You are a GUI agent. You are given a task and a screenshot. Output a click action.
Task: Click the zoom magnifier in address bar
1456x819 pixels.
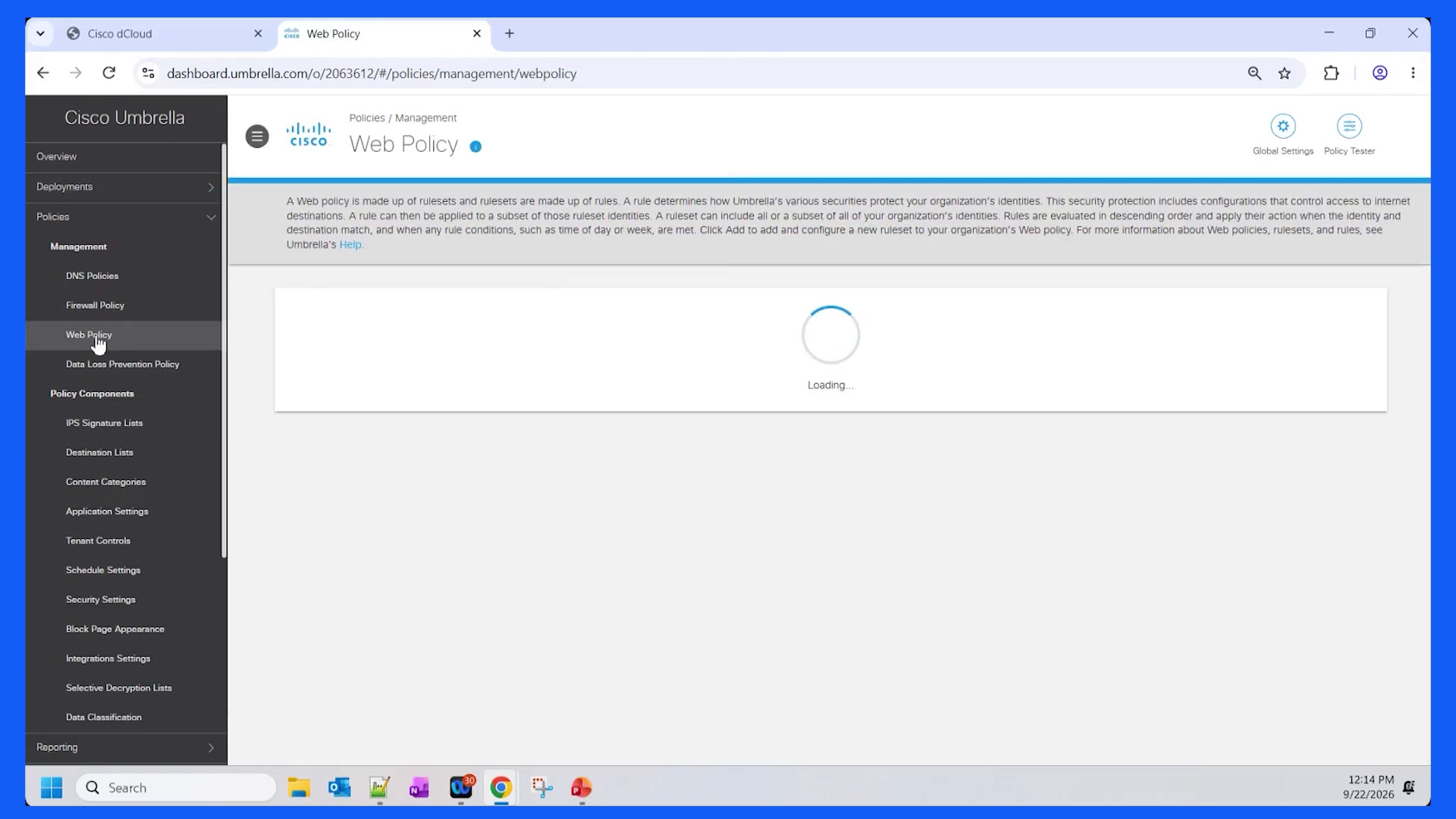coord(1254,74)
